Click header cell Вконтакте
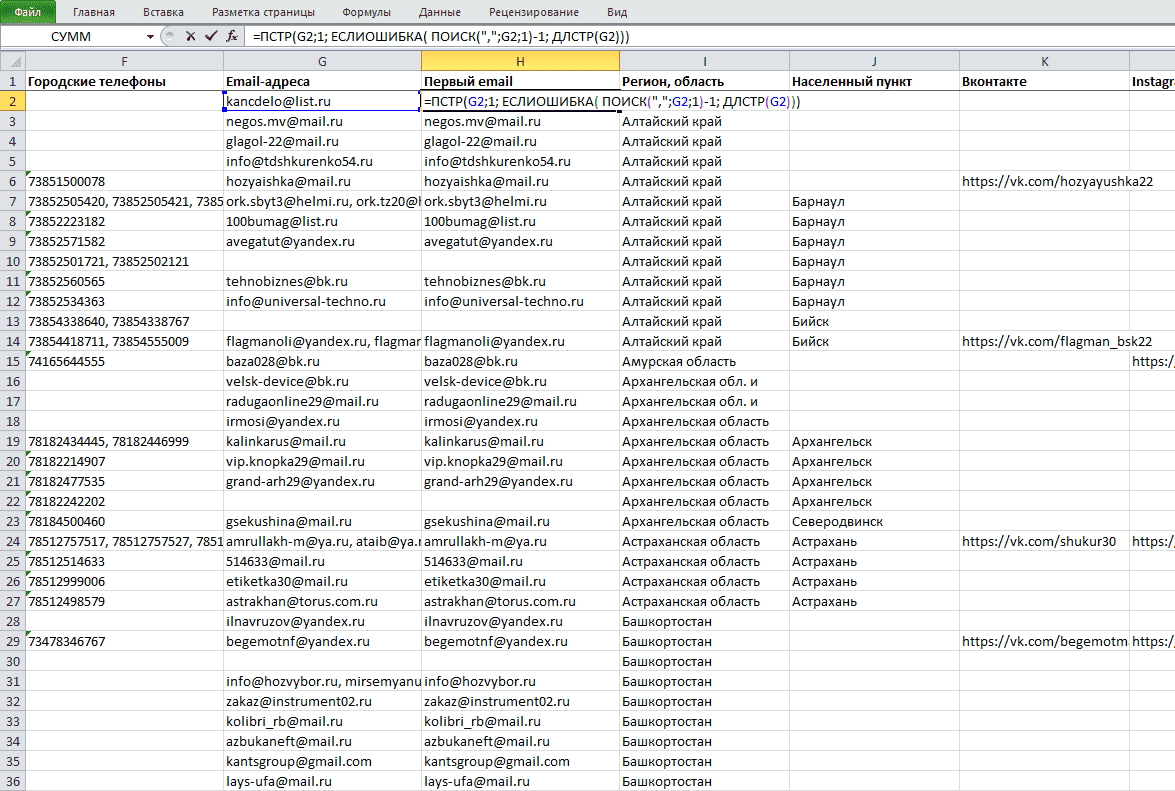Image resolution: width=1175 pixels, height=791 pixels. (1044, 81)
